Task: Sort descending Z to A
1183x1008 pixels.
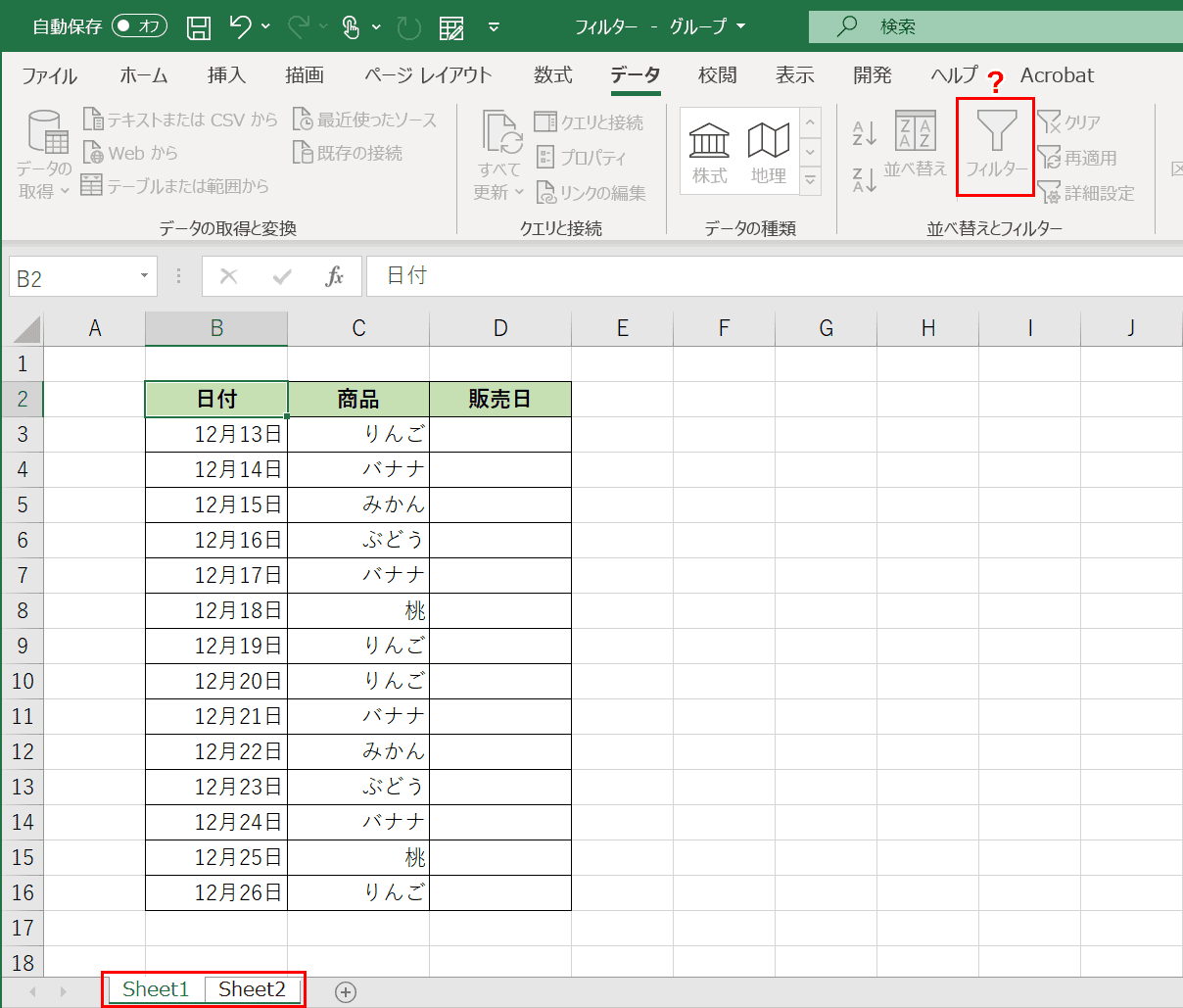Action: click(864, 179)
